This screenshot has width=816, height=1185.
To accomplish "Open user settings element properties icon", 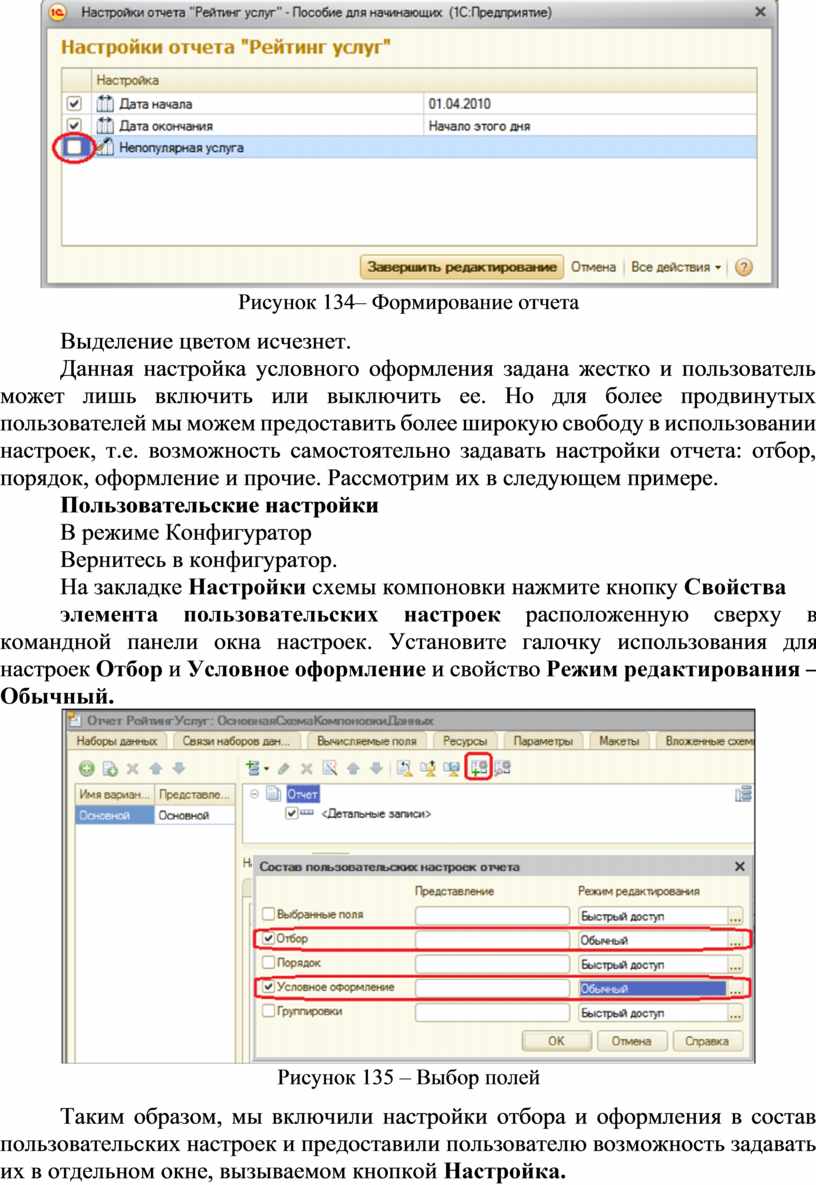I will 479,768.
